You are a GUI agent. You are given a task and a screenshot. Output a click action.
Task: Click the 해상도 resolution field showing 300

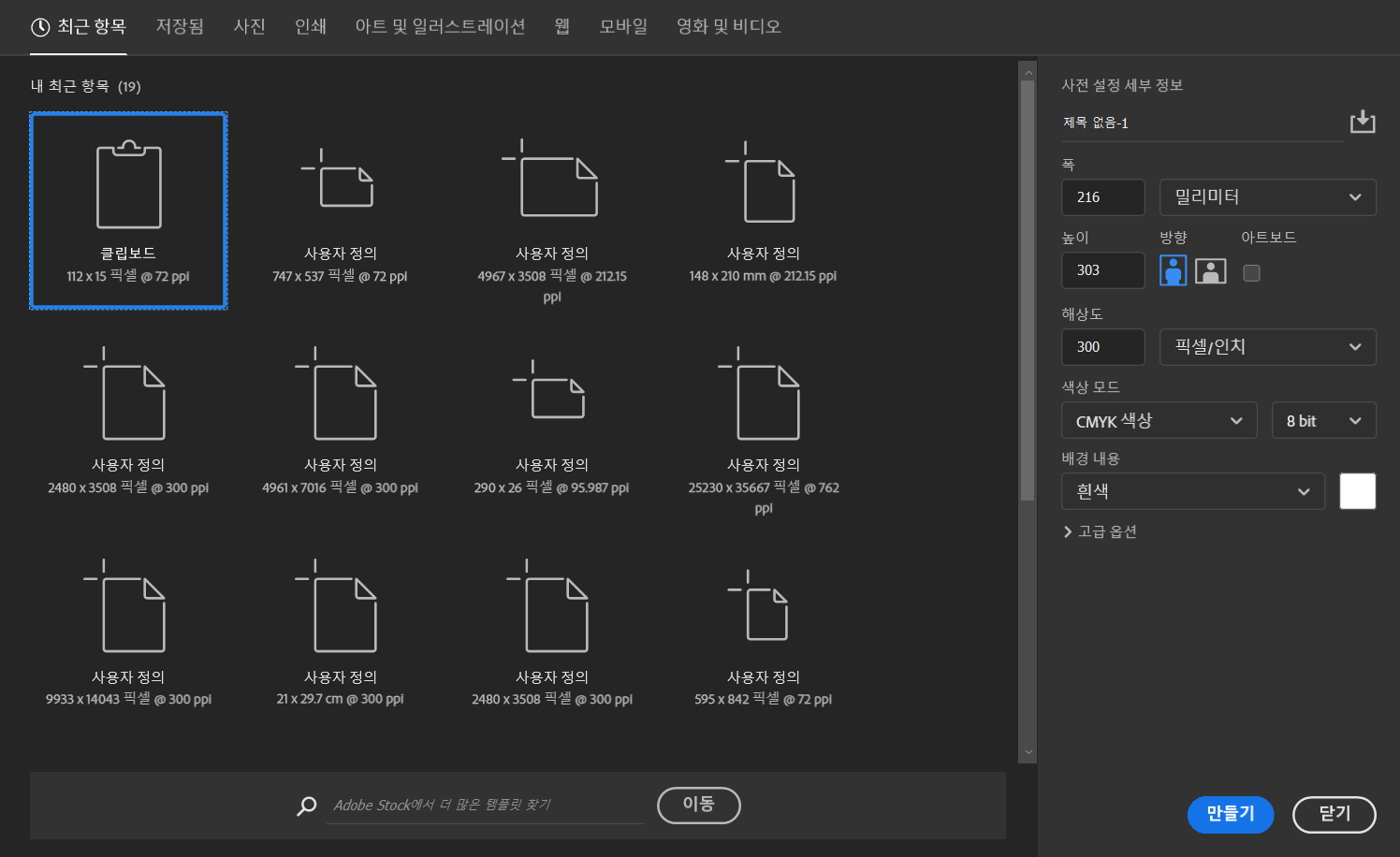click(1102, 347)
